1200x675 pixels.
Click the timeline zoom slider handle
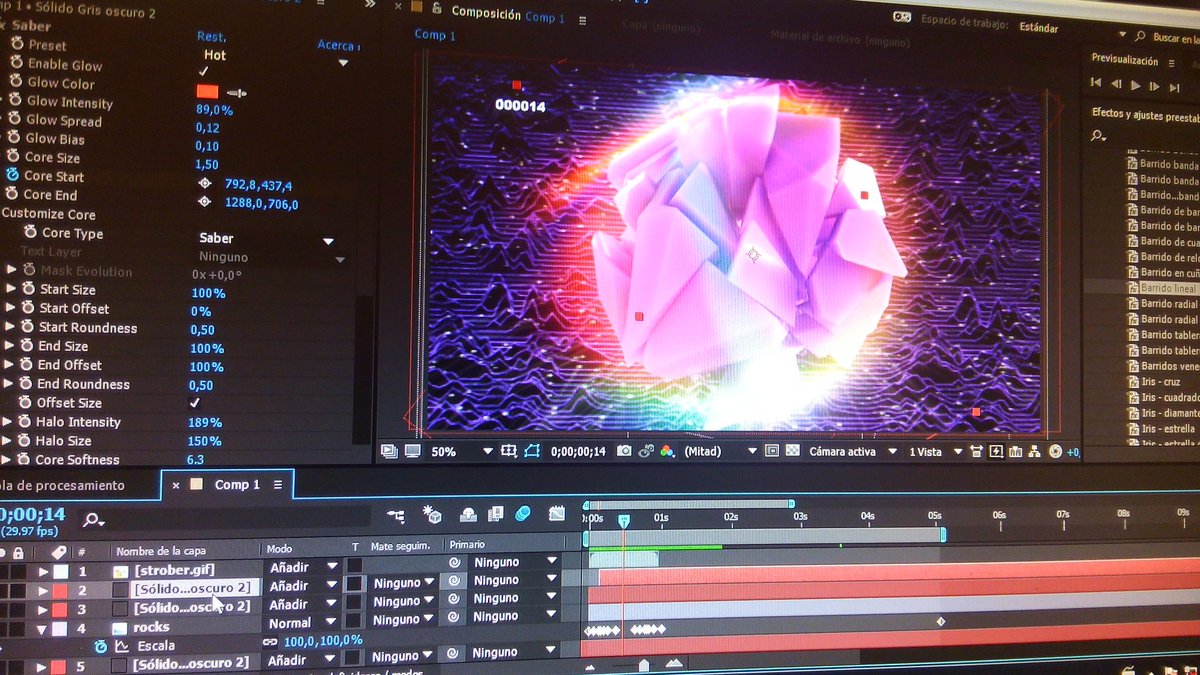(643, 664)
